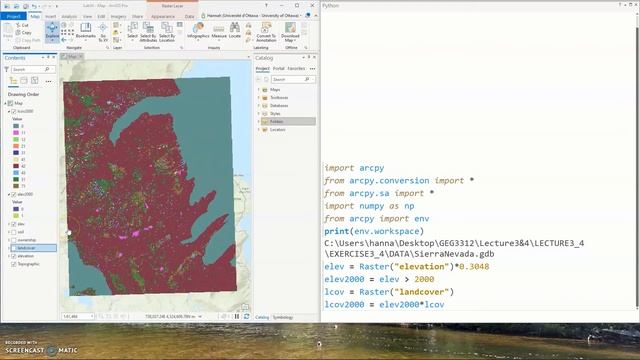
Task: Toggle lcov2000 layer visibility
Action: (13, 111)
